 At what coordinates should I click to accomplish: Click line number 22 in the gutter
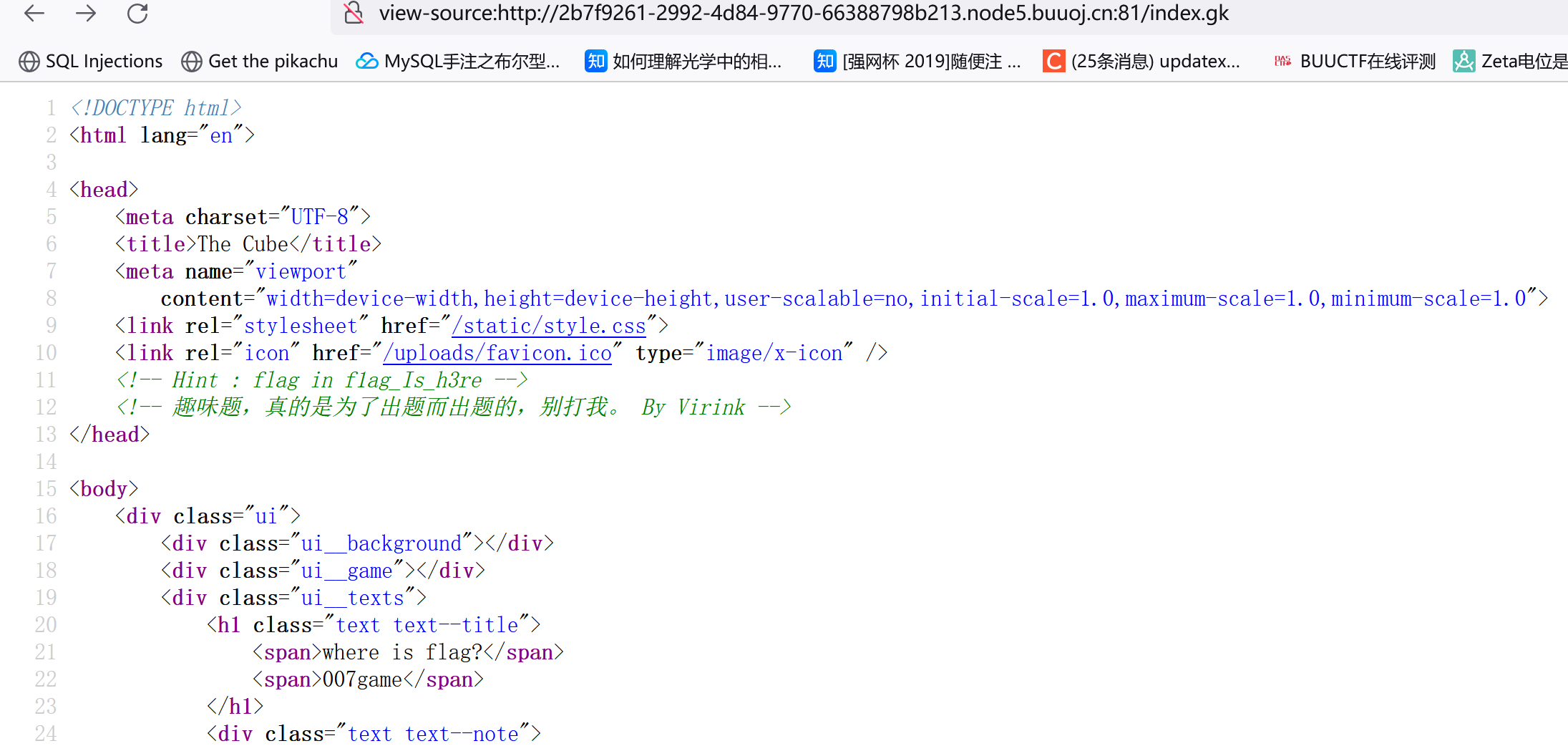pyautogui.click(x=46, y=679)
